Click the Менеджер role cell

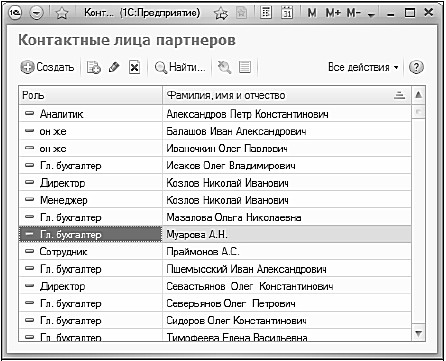coord(91,200)
